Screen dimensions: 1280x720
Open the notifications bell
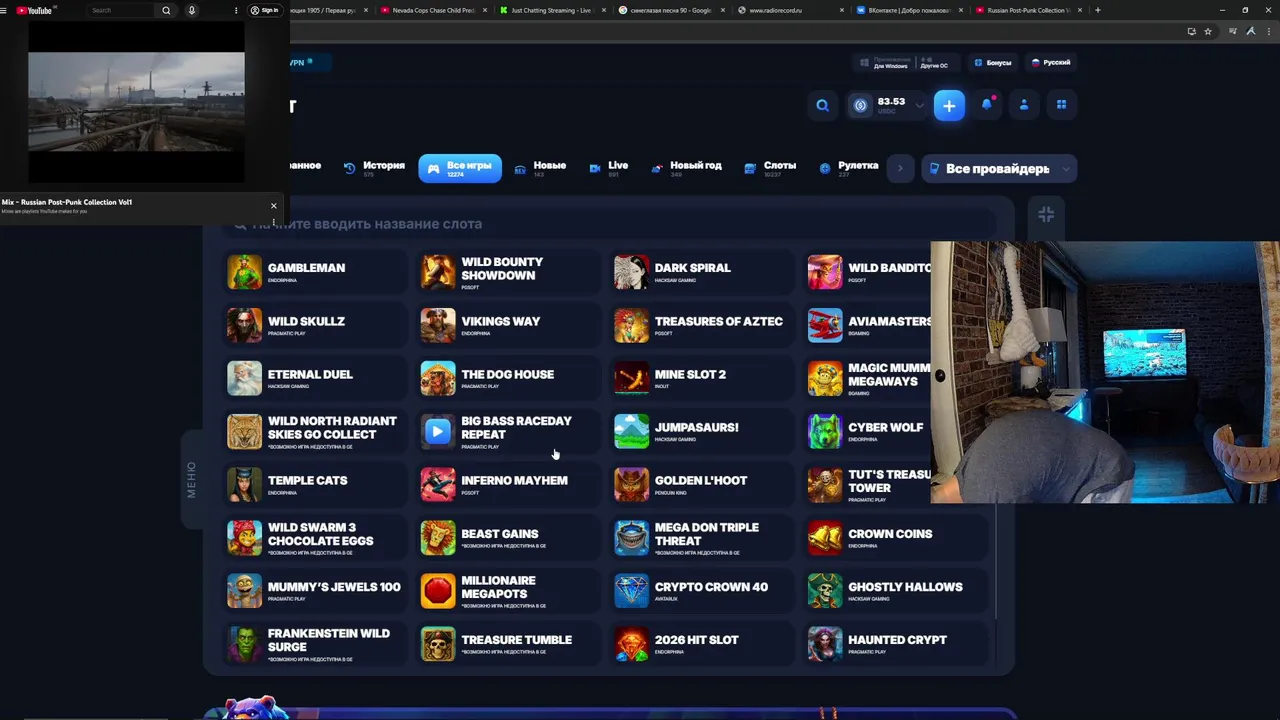[x=987, y=105]
